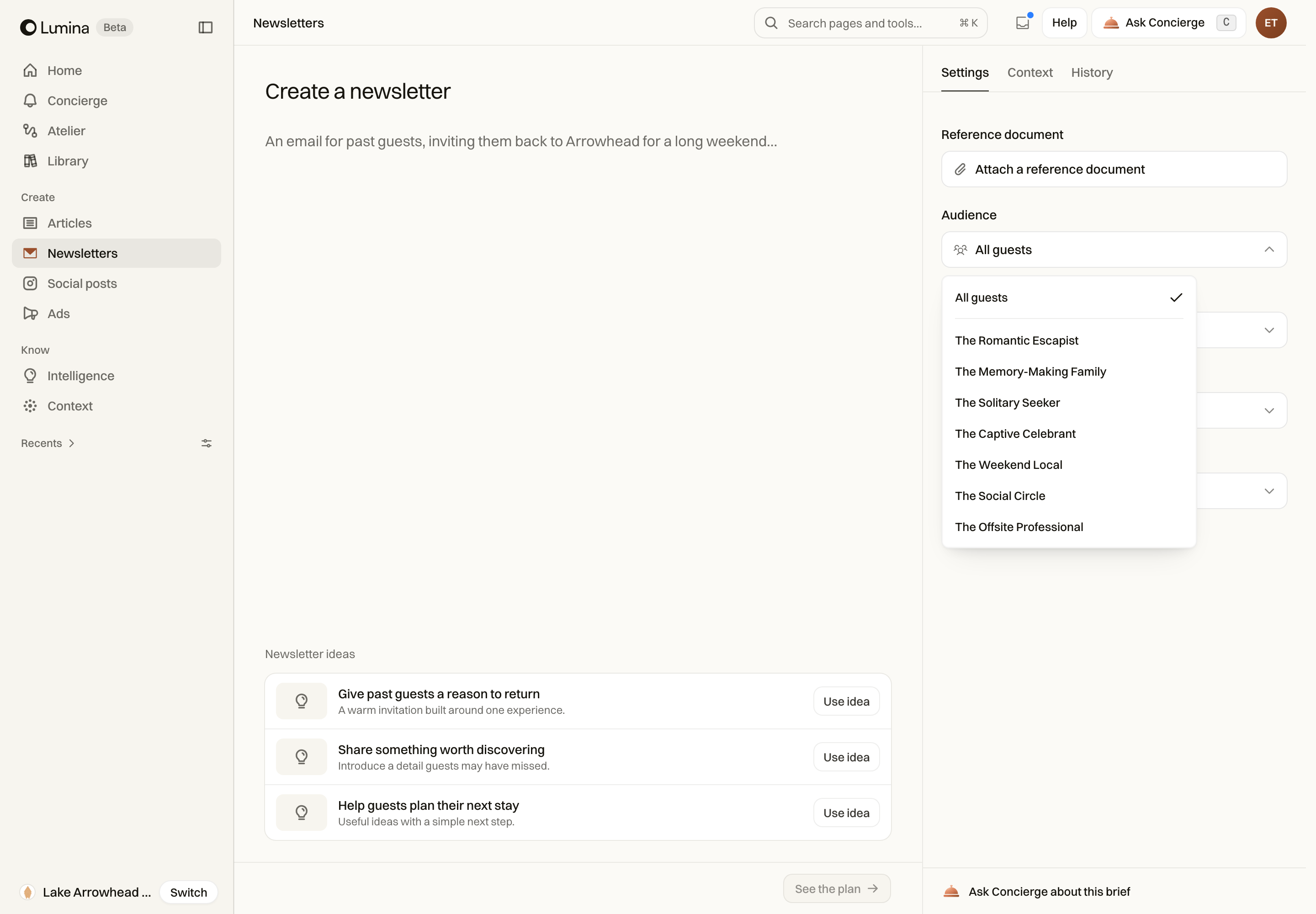Select The Offsite Professional audience
Viewport: 1316px width, 914px height.
point(1069,527)
